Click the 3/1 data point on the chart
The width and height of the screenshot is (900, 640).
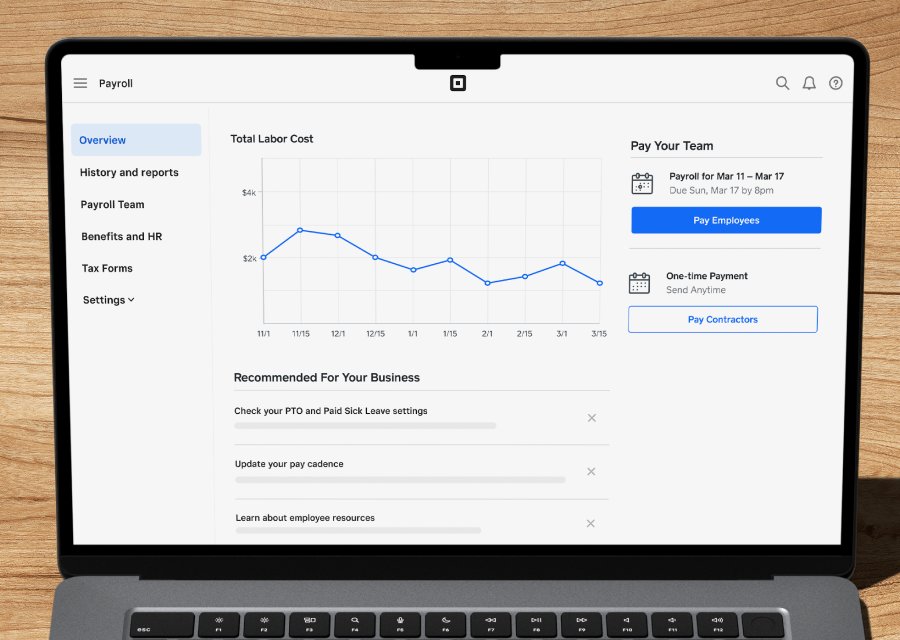tap(562, 263)
